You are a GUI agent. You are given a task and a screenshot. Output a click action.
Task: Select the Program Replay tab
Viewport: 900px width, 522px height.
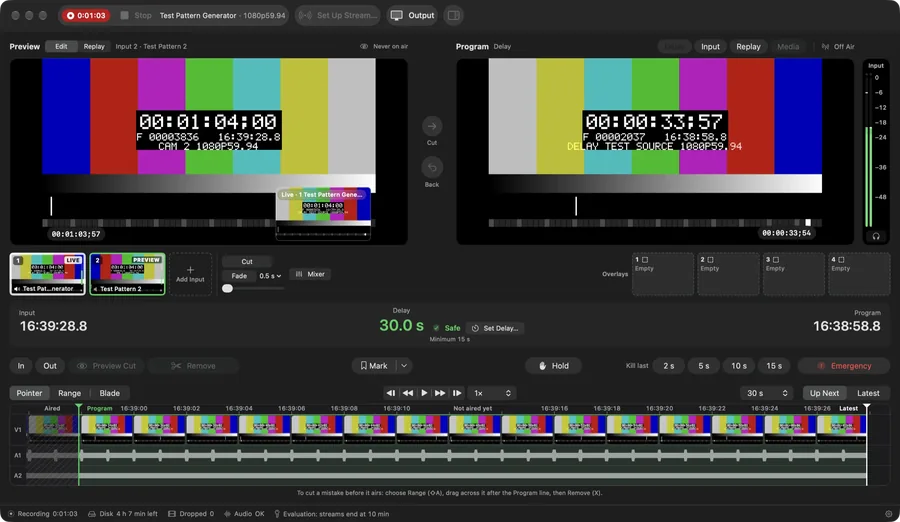748,47
